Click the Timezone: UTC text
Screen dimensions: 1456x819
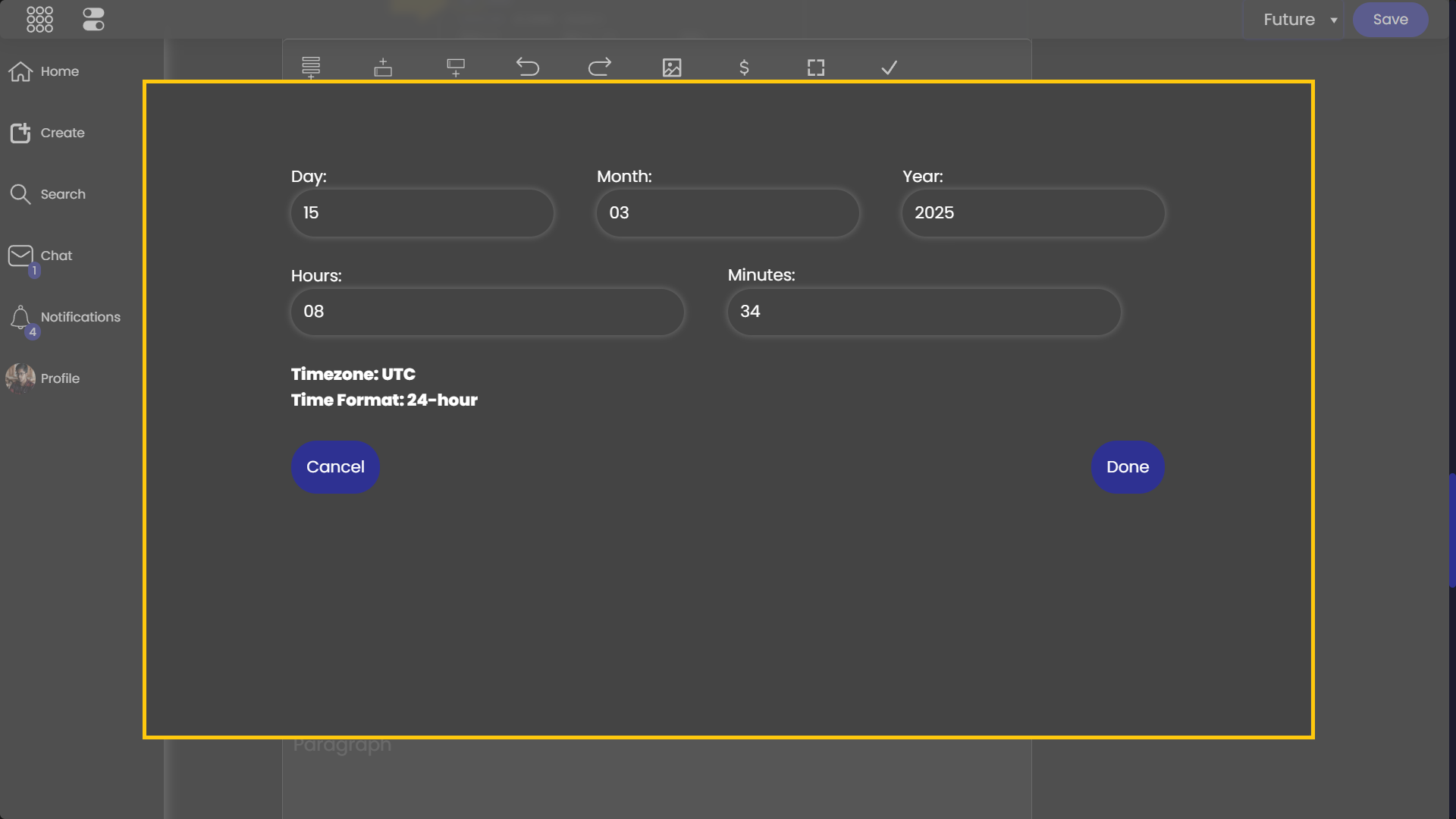coord(353,374)
